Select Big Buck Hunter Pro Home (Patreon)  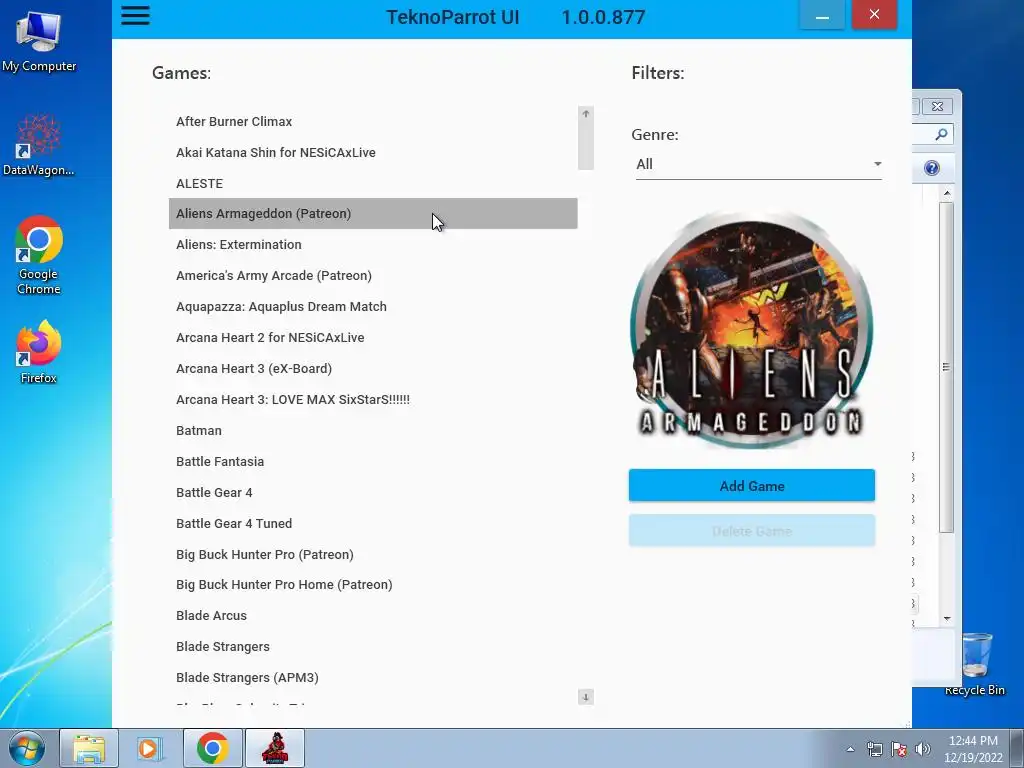(x=373, y=584)
